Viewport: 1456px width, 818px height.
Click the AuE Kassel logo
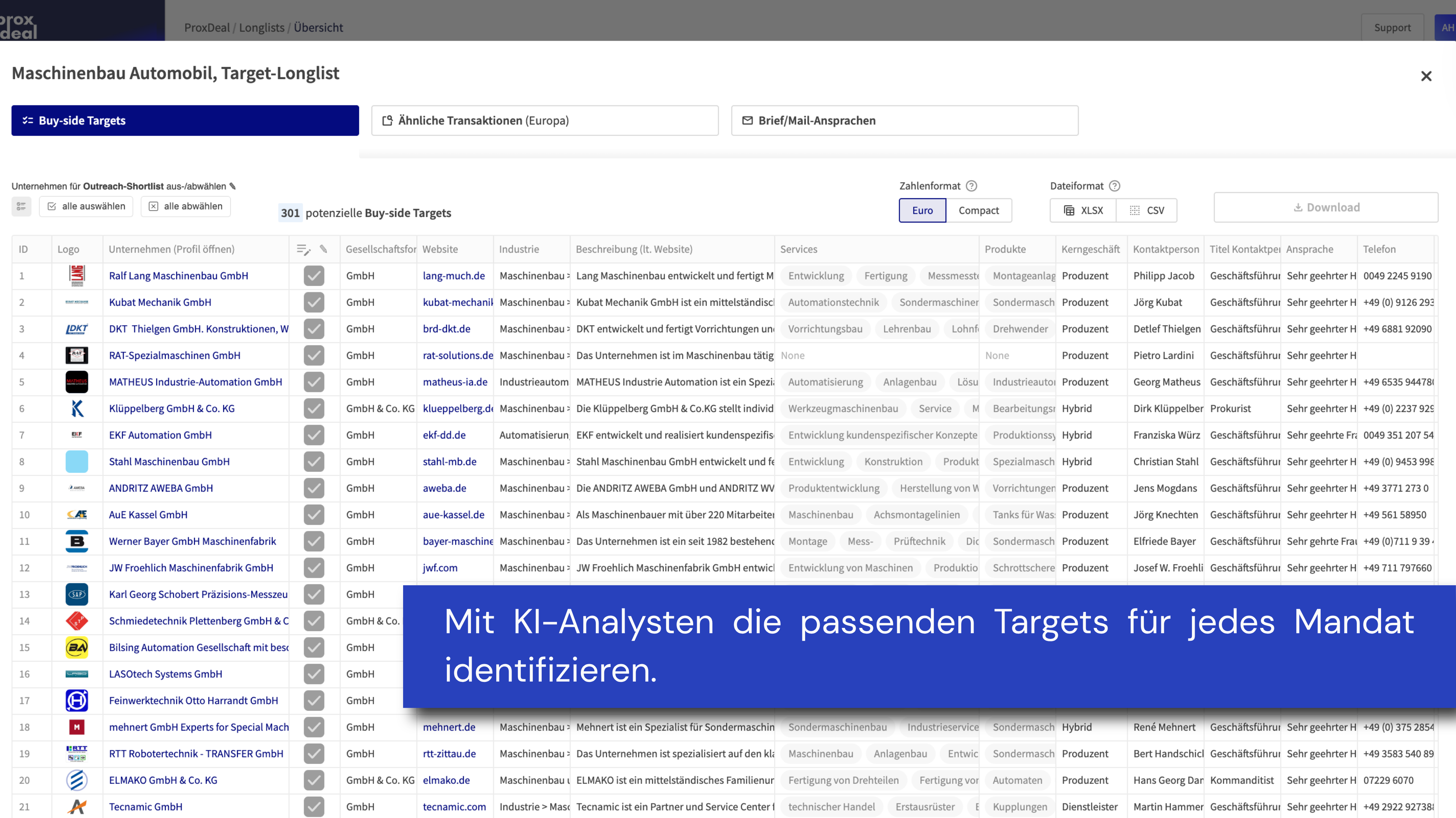(x=77, y=515)
